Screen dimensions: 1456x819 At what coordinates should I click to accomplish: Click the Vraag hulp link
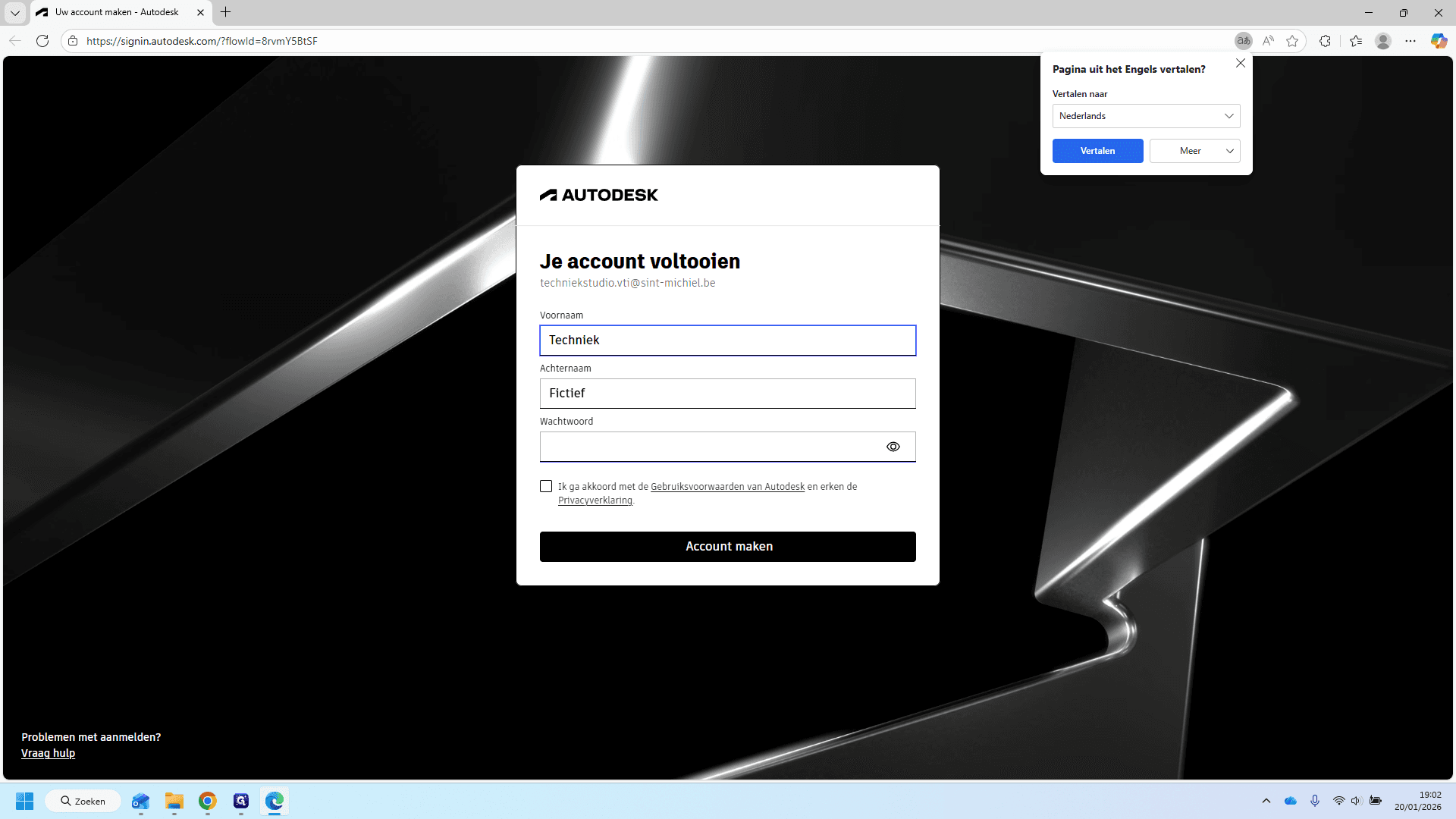[48, 753]
